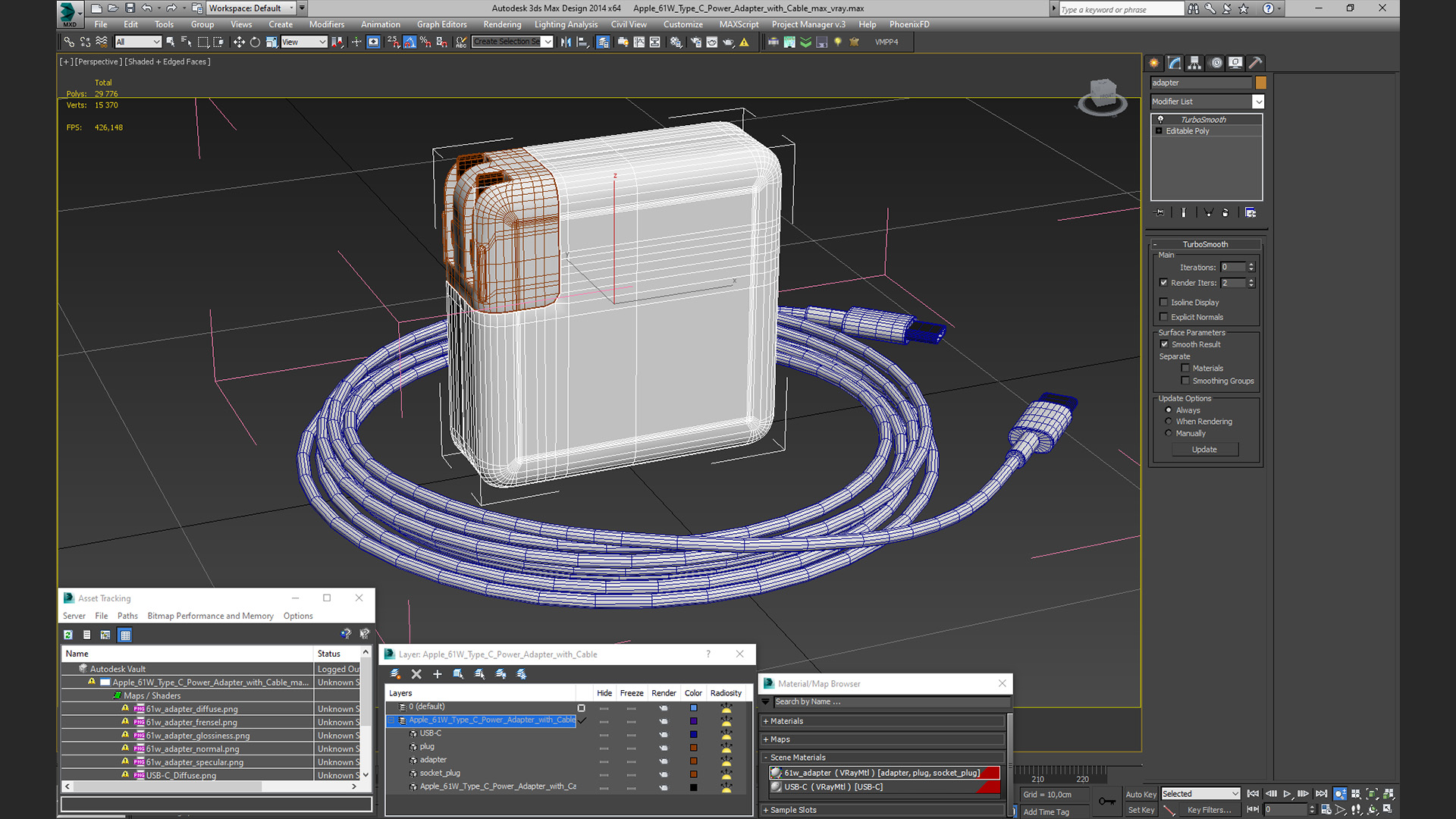Toggle Render Iters checkbox
Viewport: 1456px width, 819px height.
[1164, 283]
